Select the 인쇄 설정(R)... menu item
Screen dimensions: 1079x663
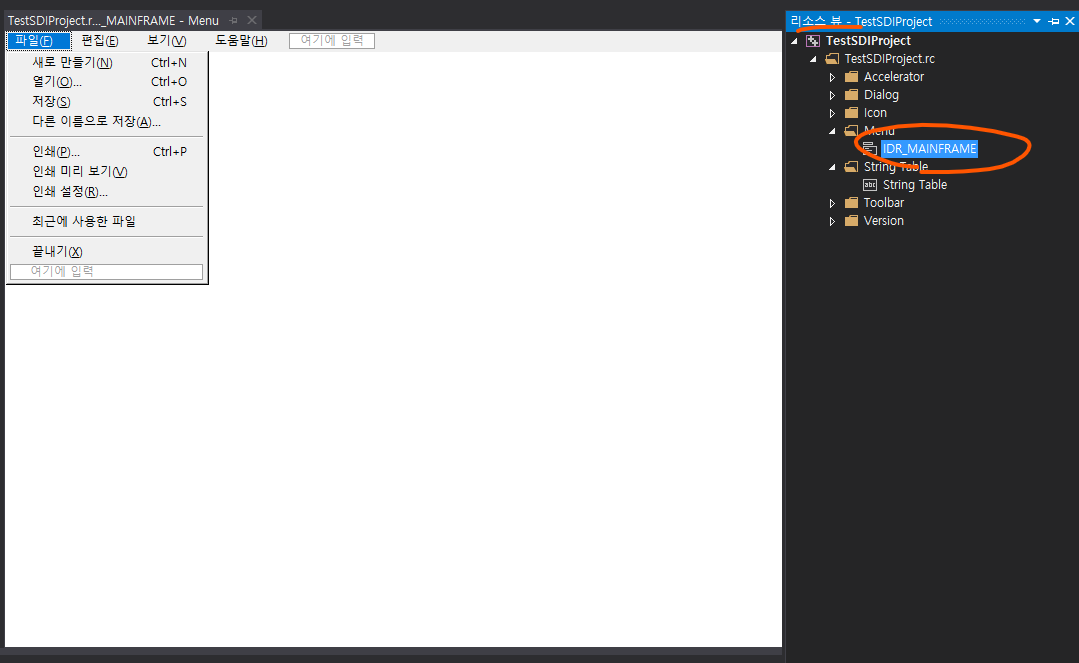point(107,191)
